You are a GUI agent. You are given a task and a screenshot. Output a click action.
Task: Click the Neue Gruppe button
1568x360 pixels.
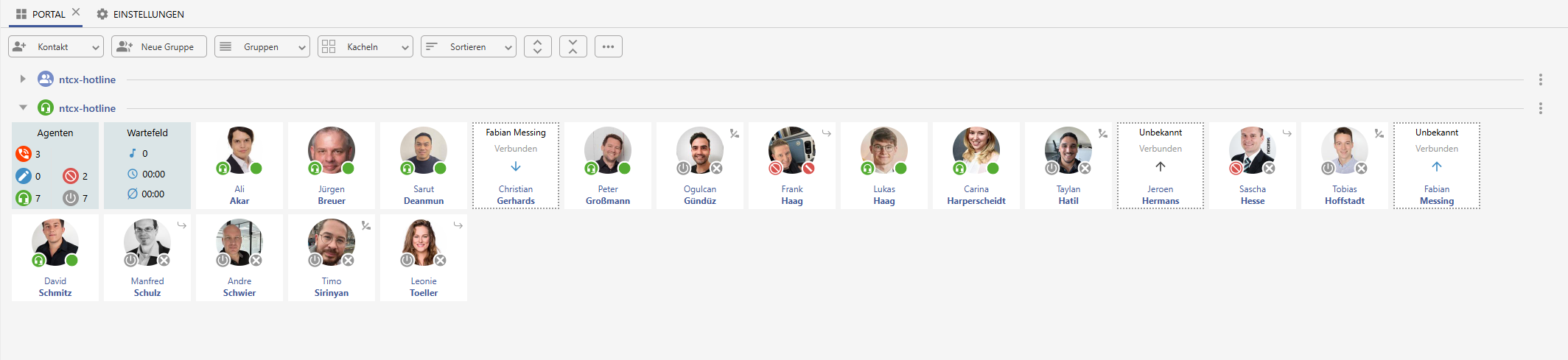(x=159, y=46)
